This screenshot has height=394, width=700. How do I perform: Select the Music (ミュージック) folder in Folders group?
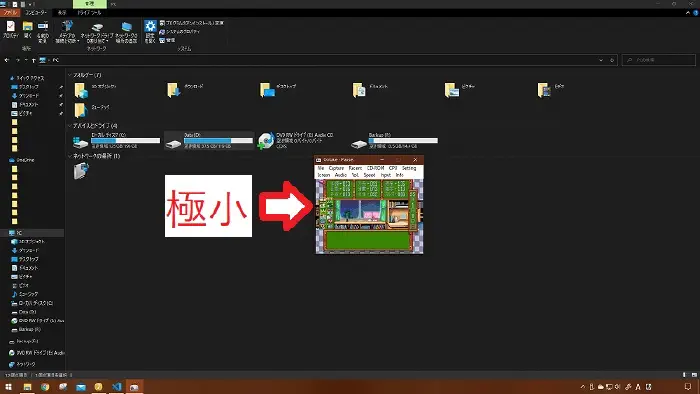[x=93, y=109]
